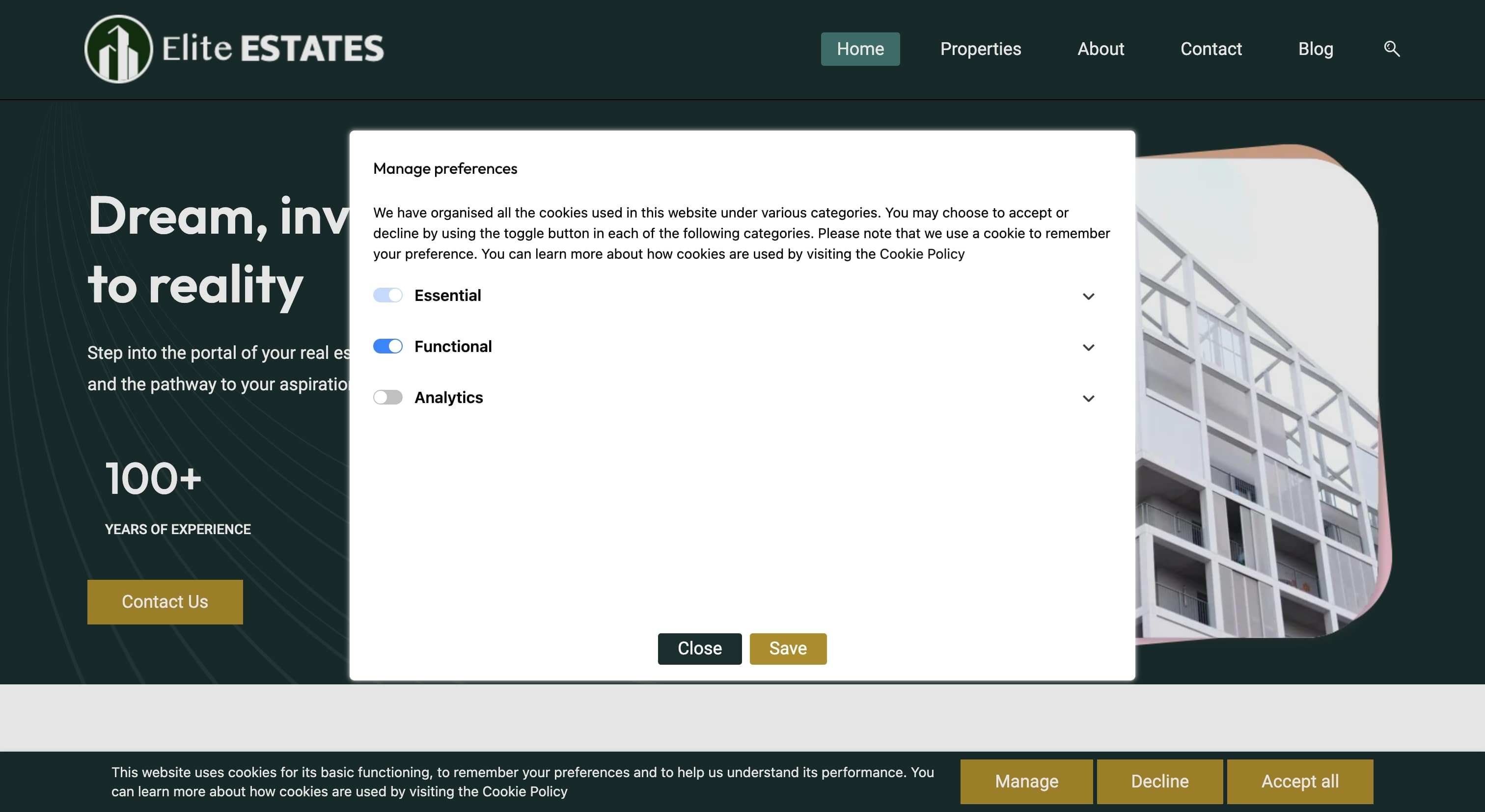This screenshot has height=812, width=1485.
Task: Enable the Analytics cookies toggle
Action: [387, 397]
